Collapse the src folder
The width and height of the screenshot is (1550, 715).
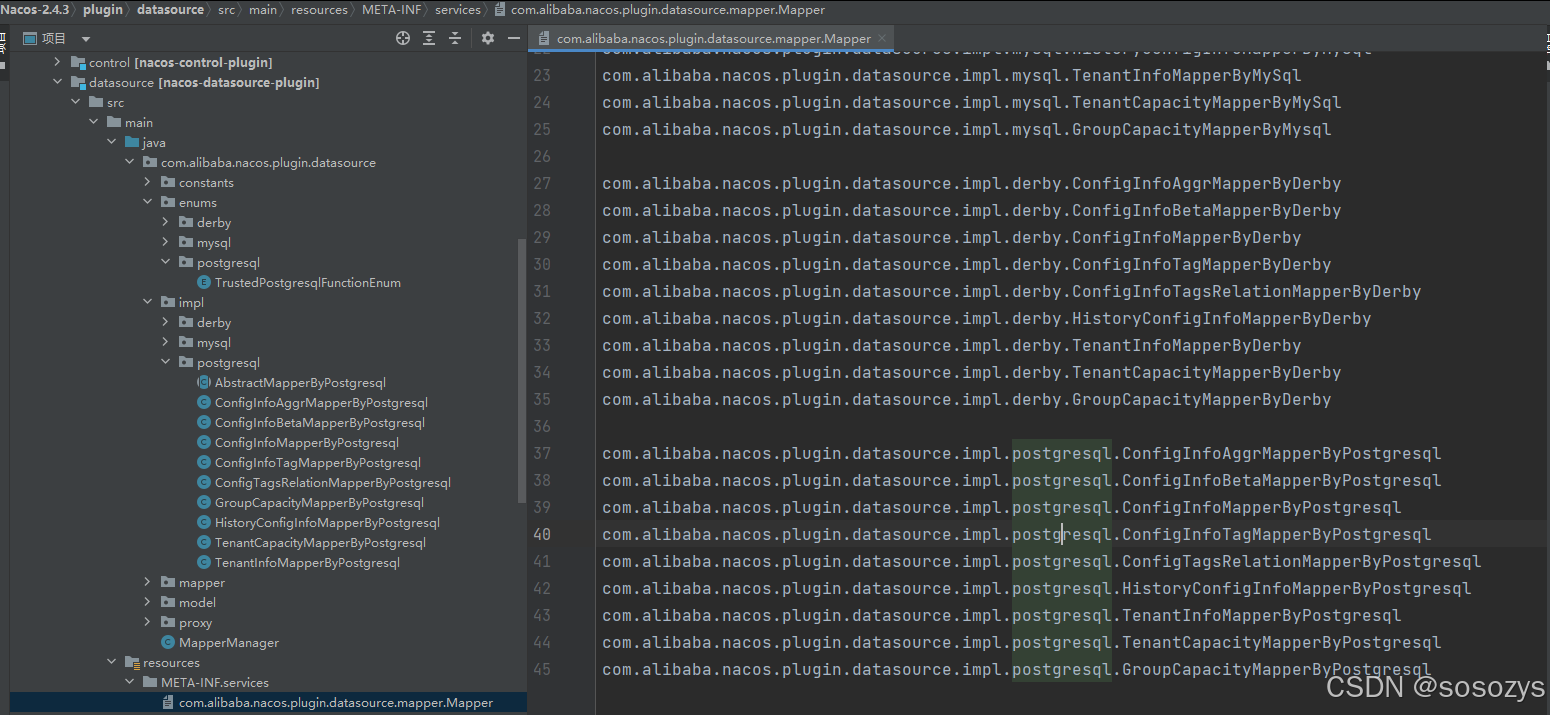[75, 102]
